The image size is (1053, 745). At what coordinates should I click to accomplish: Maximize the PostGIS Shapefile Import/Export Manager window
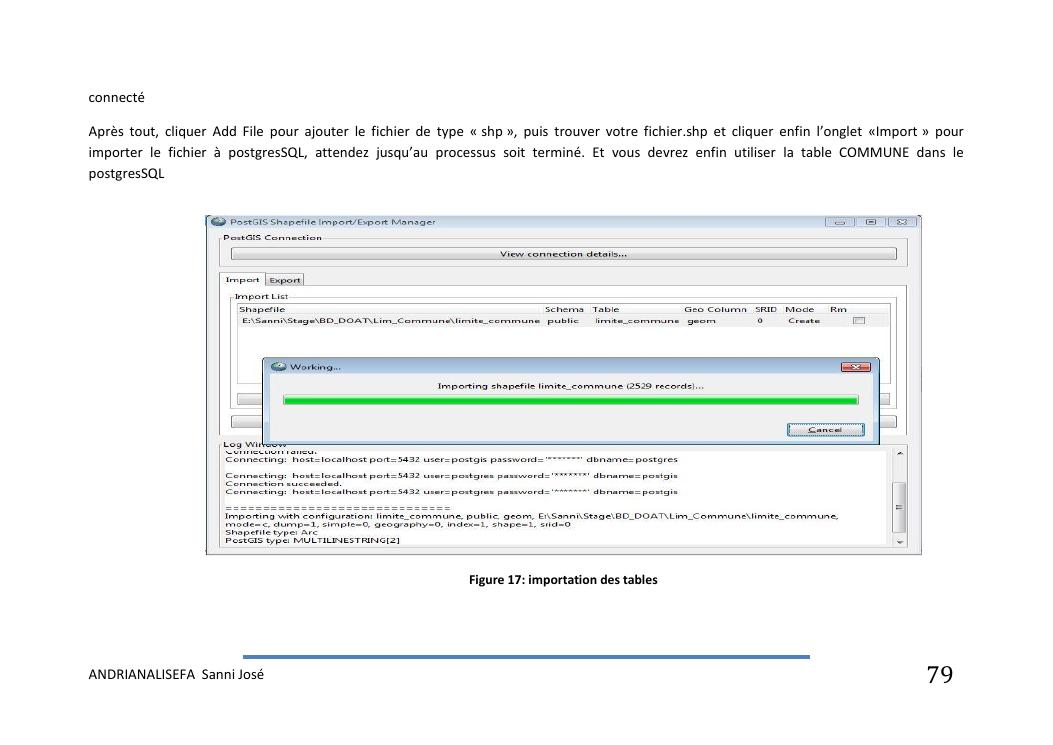[x=870, y=222]
